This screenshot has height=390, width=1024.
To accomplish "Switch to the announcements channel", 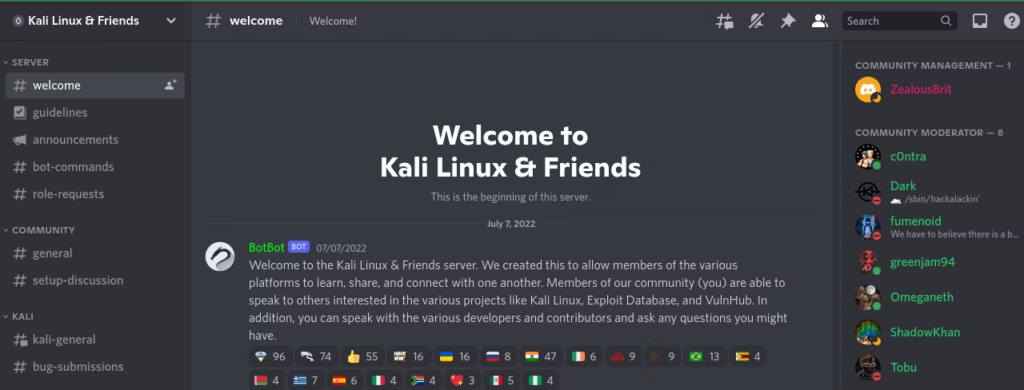I will 95,140.
